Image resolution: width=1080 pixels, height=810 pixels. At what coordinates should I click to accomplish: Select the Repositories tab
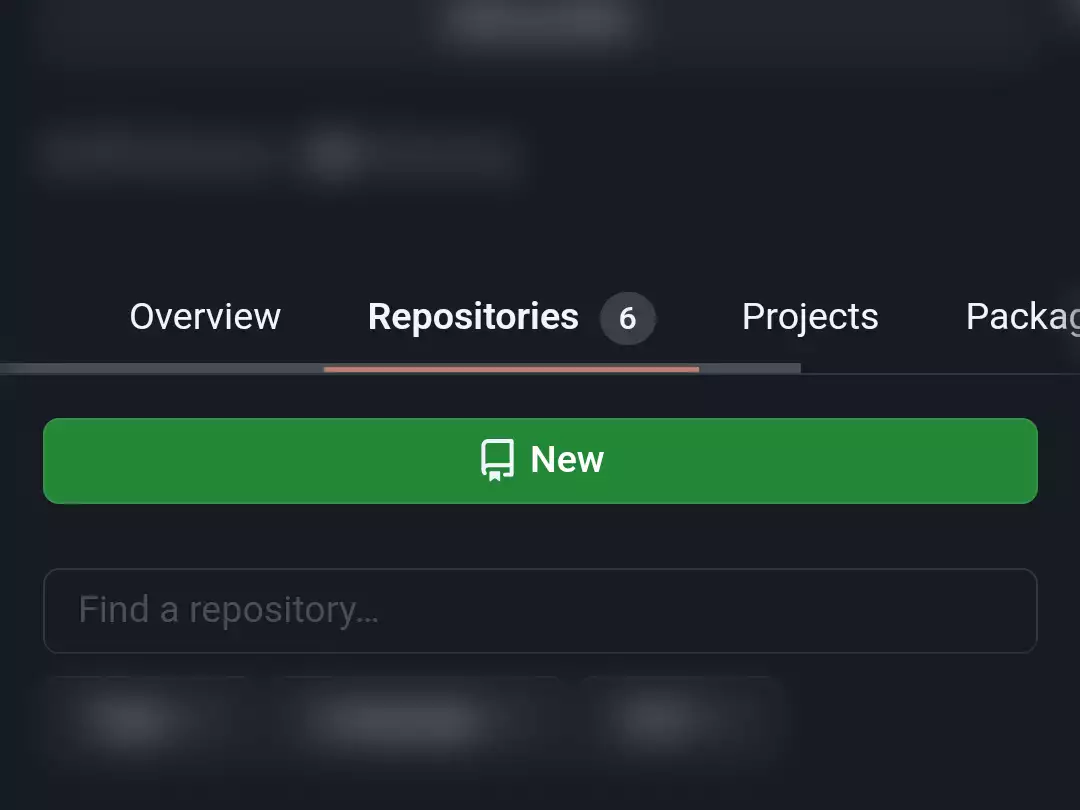point(473,316)
